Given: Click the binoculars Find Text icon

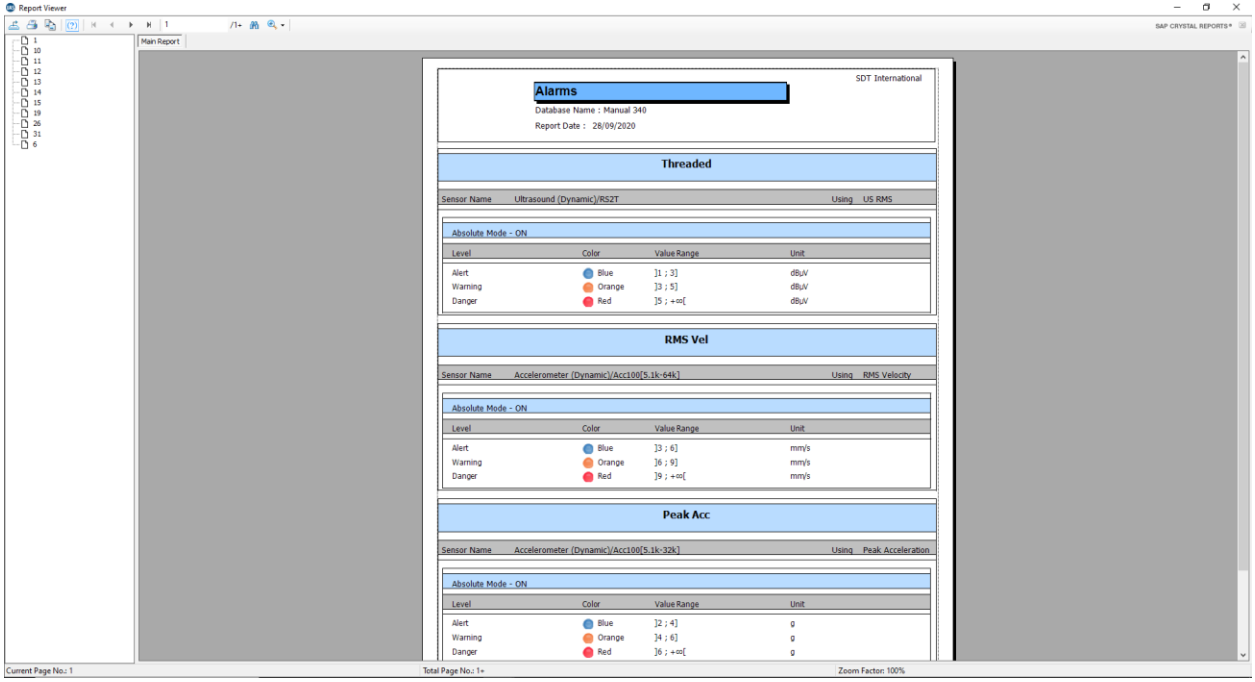Looking at the screenshot, I should click(254, 24).
